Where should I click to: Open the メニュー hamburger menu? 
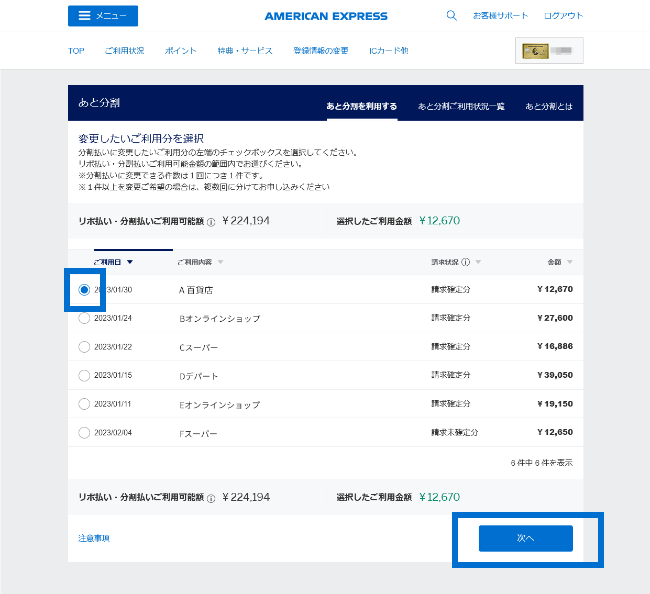click(x=103, y=16)
